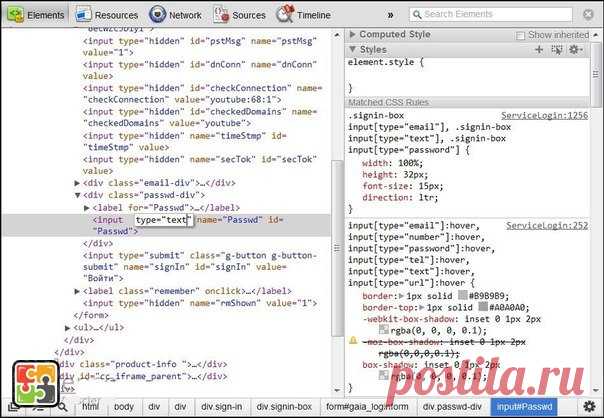Screen dimensions: 604x418
Task: Collapse the Styles section
Action: [352, 49]
